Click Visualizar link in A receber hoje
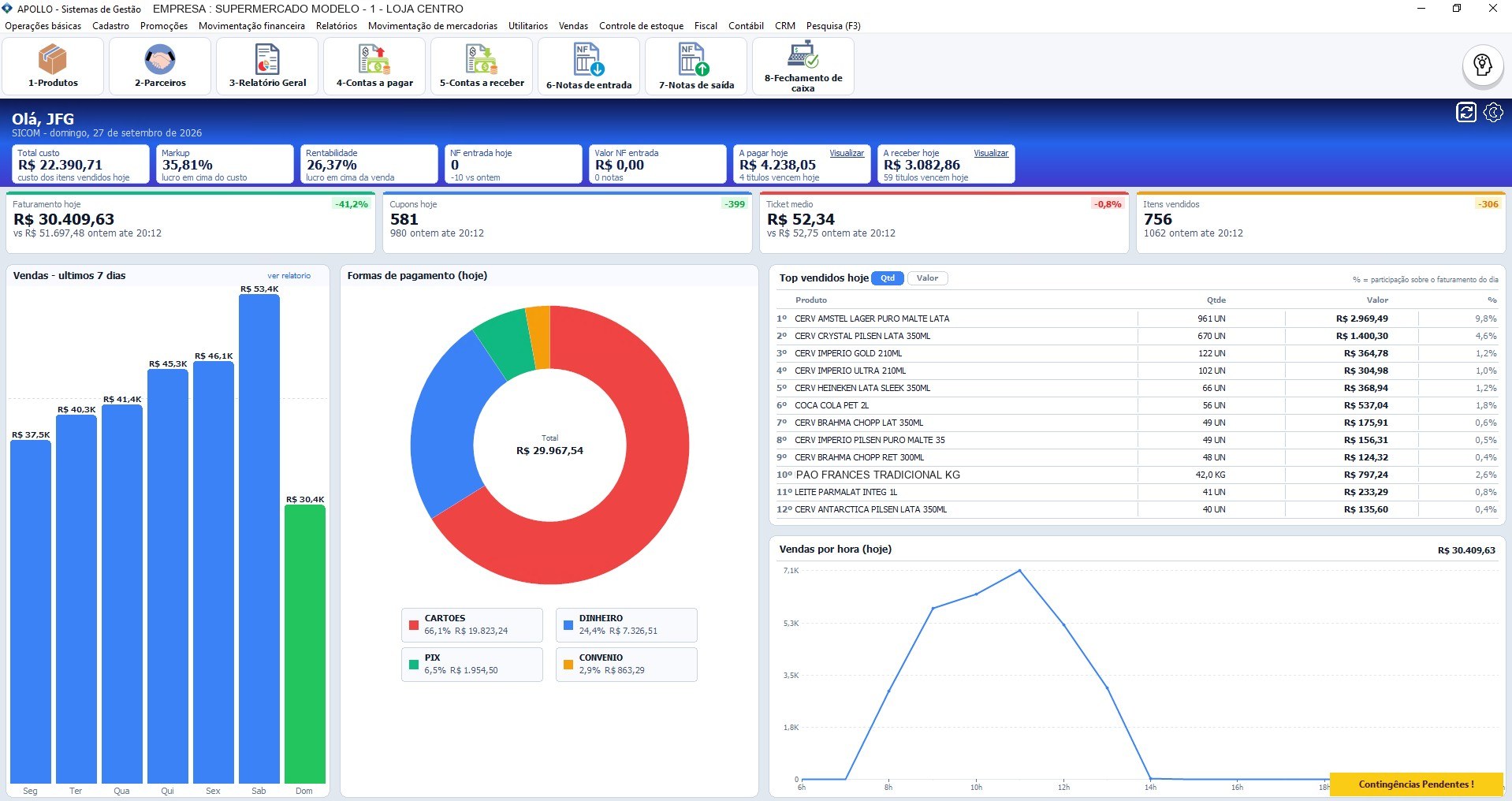This screenshot has height=801, width=1512. (991, 153)
